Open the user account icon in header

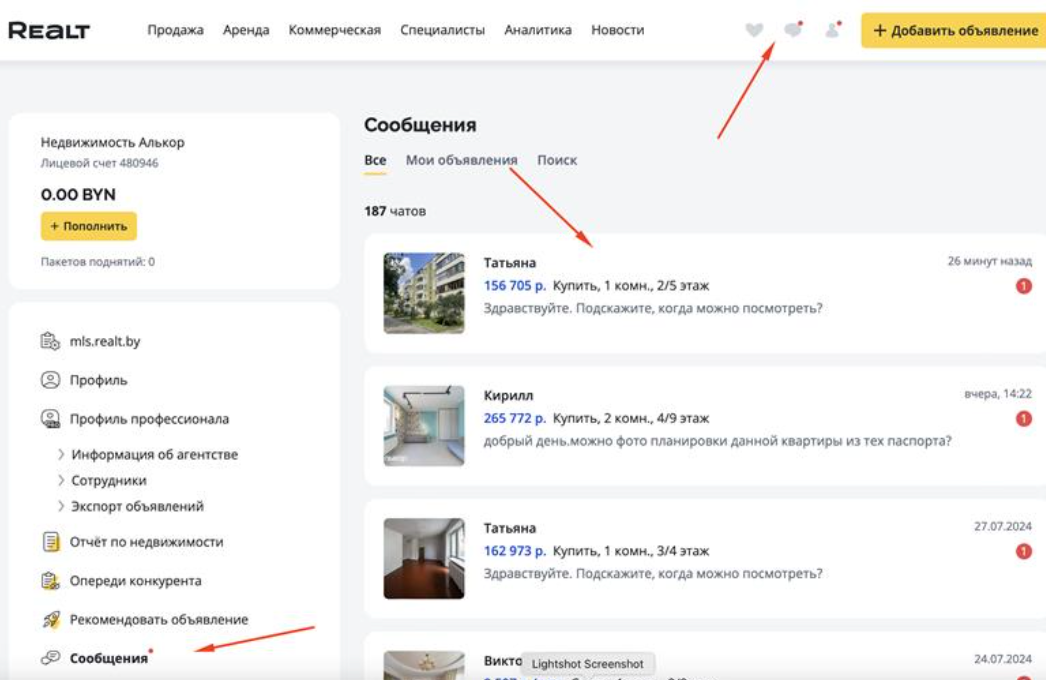tap(833, 30)
